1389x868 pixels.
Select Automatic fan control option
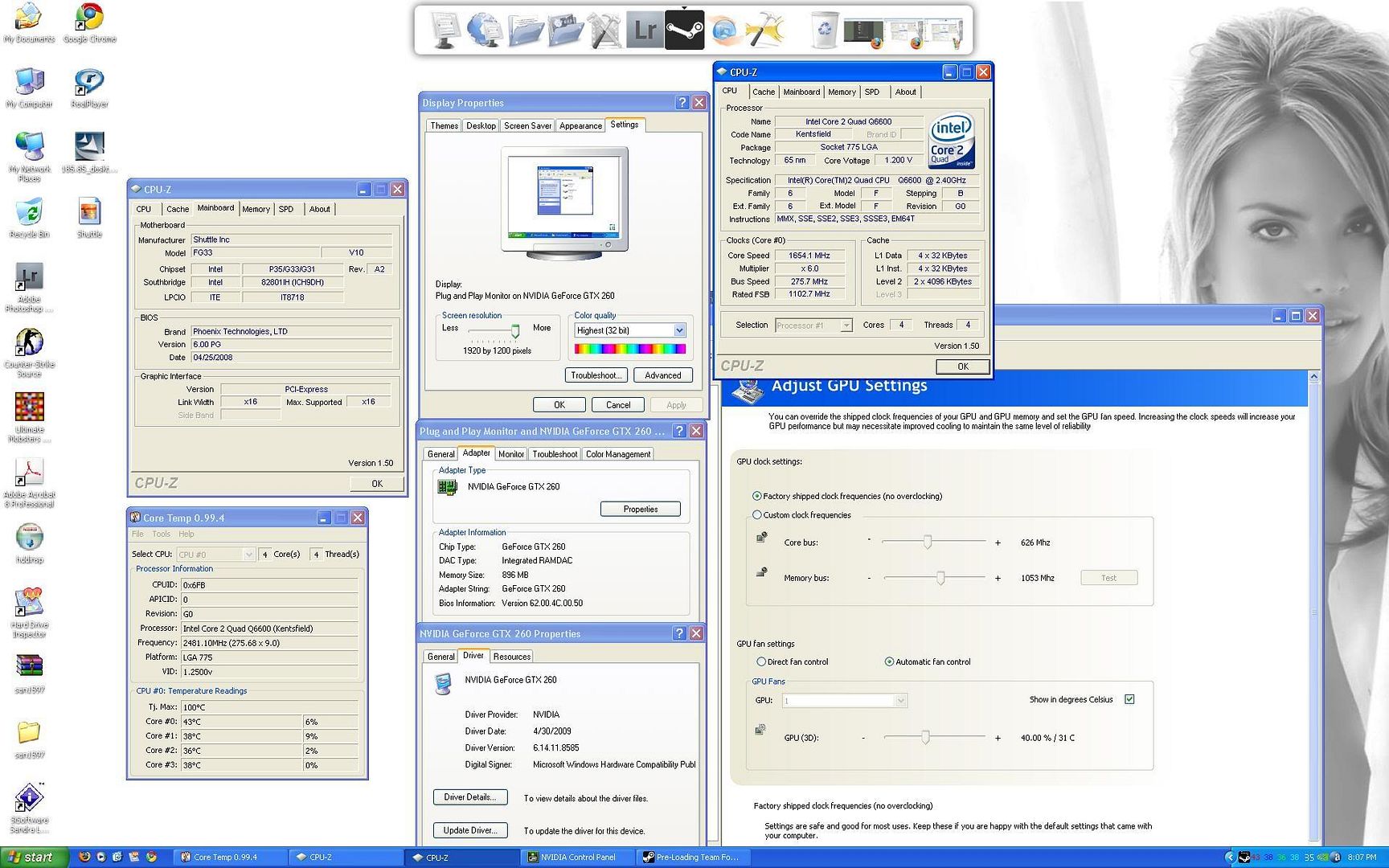889,661
